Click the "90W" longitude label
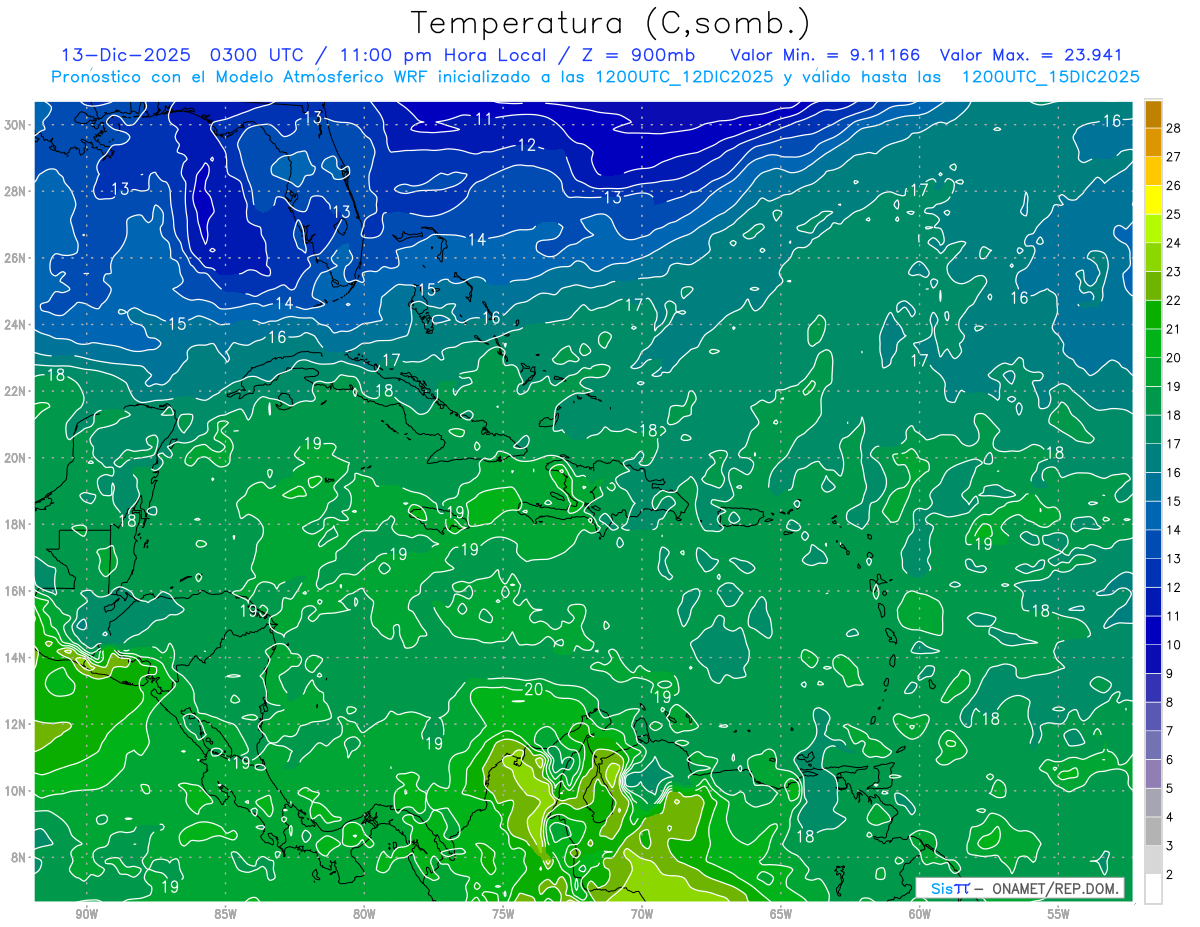Screen dimensions: 1200x927 coord(86,914)
